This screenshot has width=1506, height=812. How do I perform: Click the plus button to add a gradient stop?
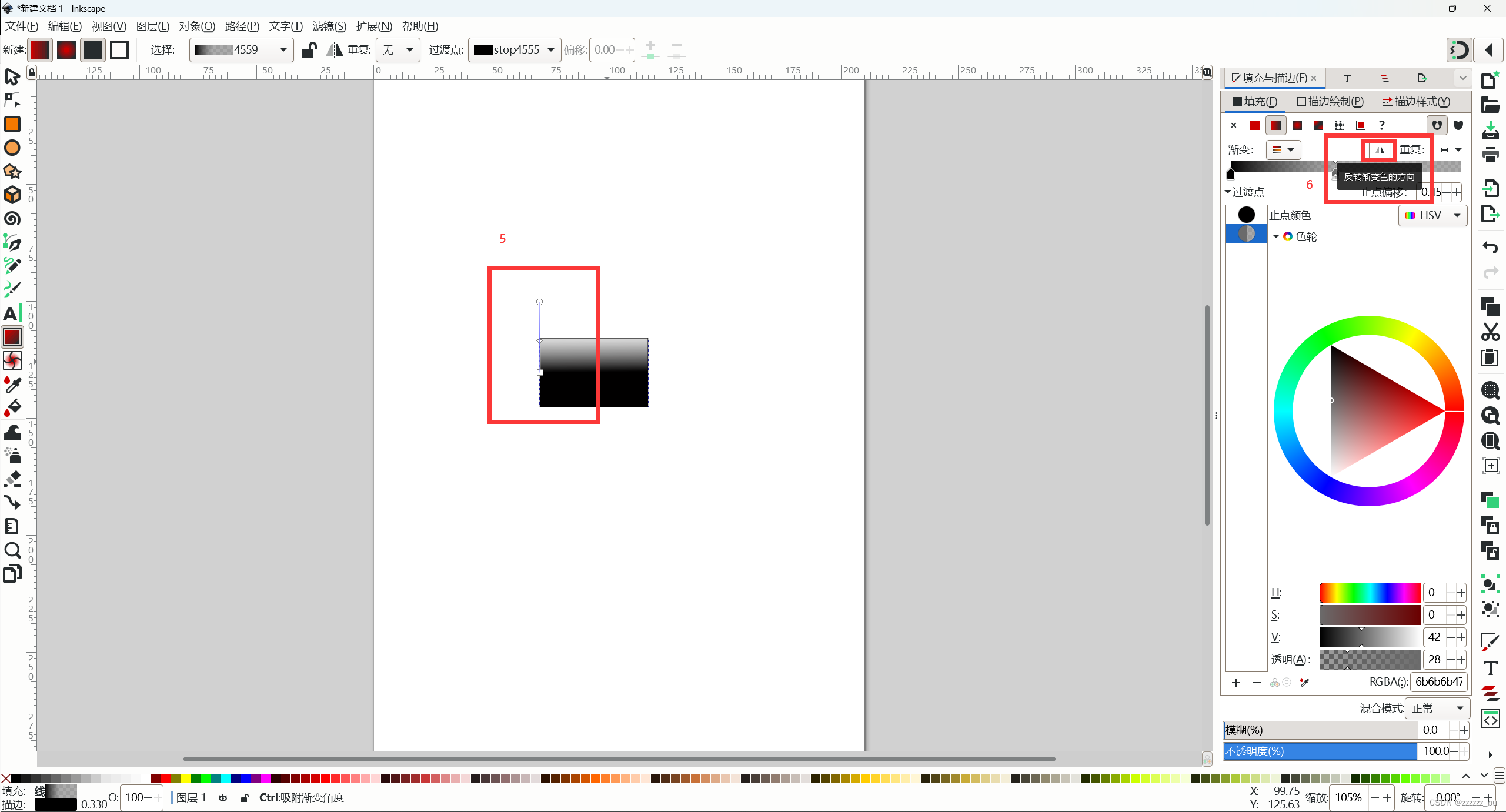point(1236,683)
